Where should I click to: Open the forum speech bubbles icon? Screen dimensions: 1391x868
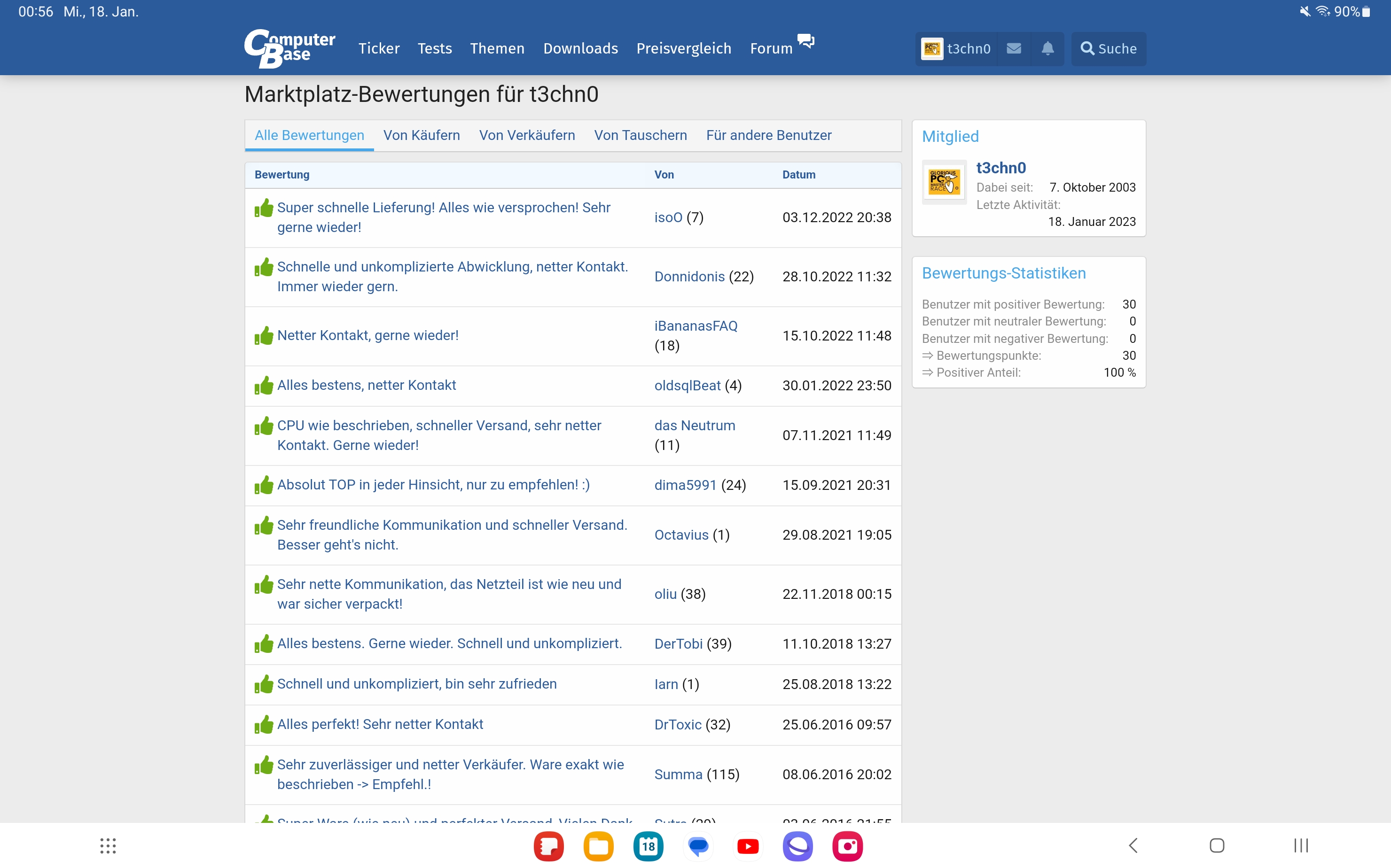[x=806, y=41]
